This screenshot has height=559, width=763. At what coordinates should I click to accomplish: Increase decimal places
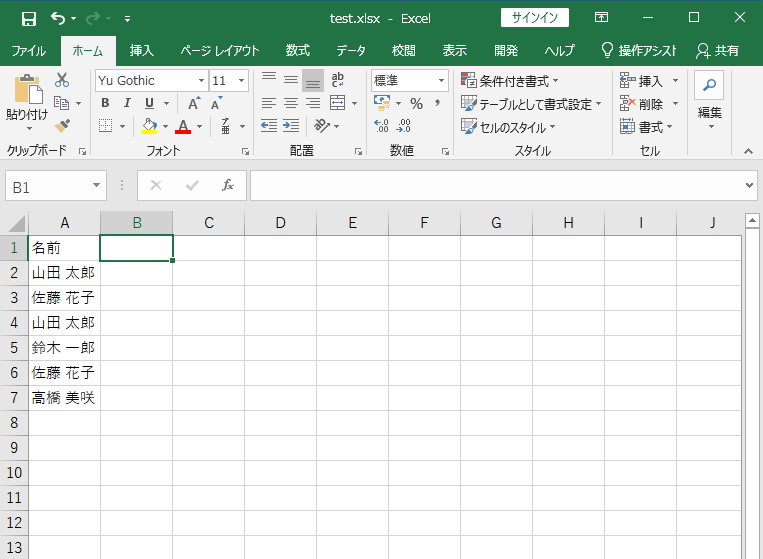(x=382, y=126)
